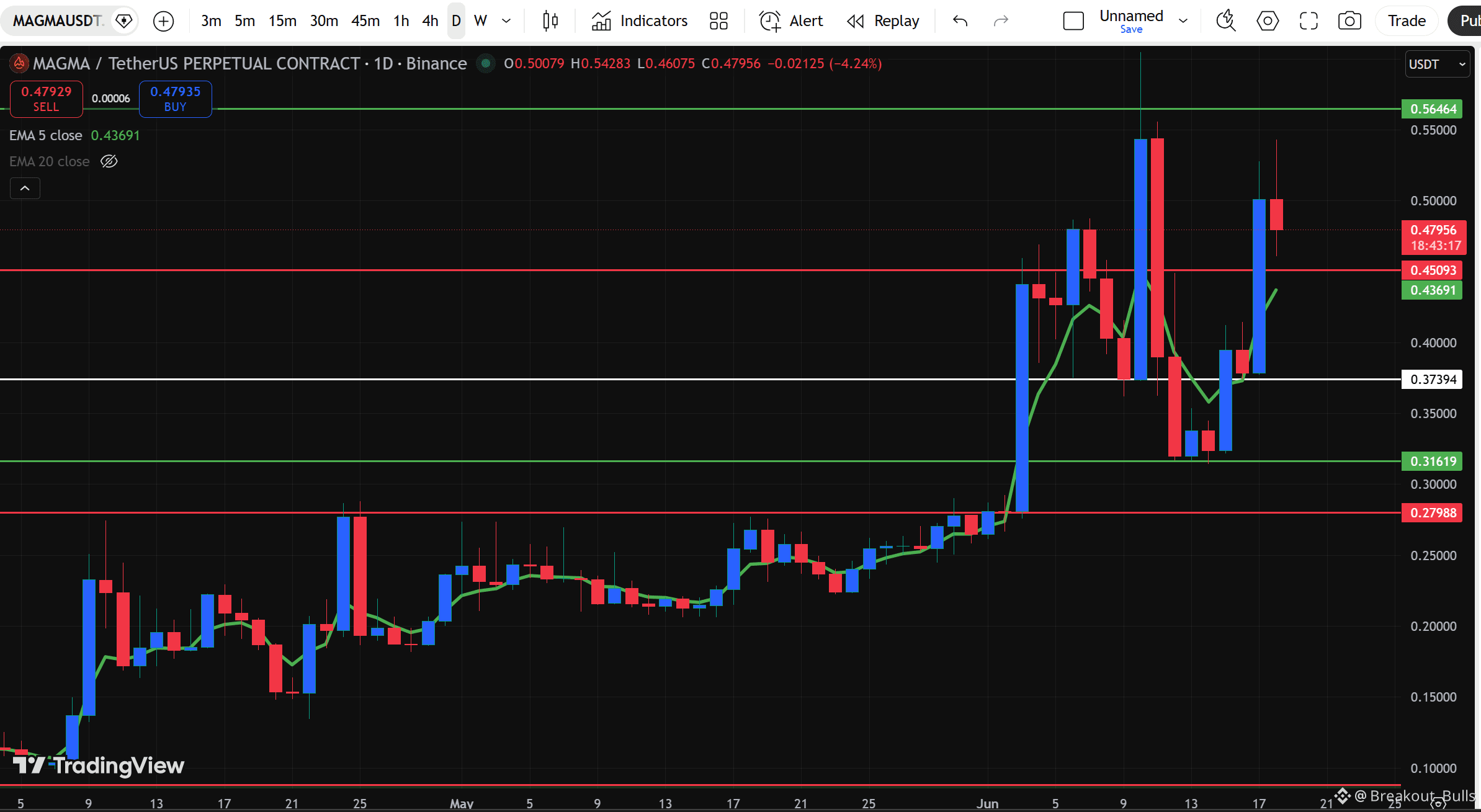Select the 0.27988 red price line label
Viewport: 1481px width, 812px height.
[1432, 513]
